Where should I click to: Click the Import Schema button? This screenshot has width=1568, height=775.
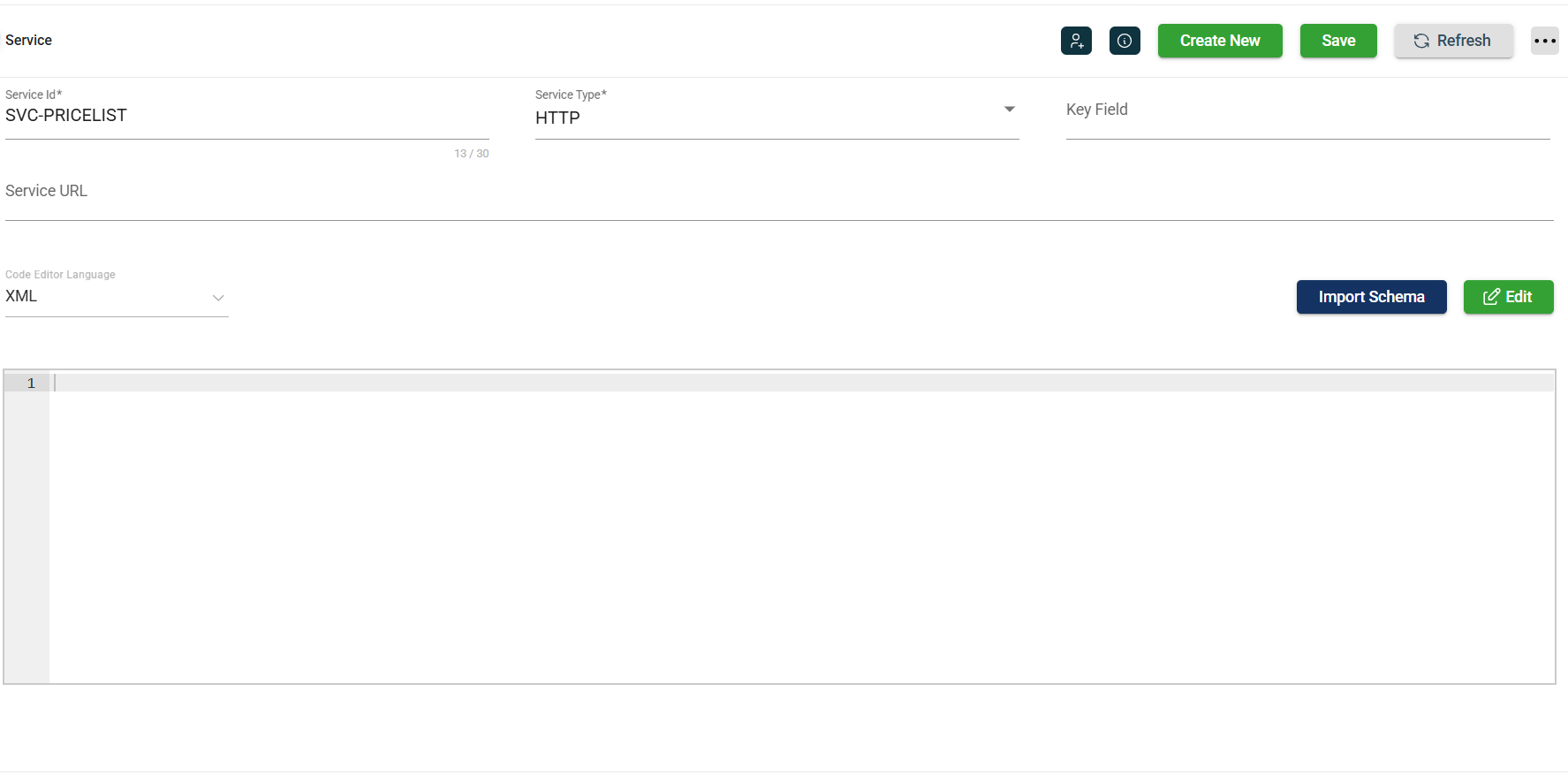pyautogui.click(x=1371, y=297)
